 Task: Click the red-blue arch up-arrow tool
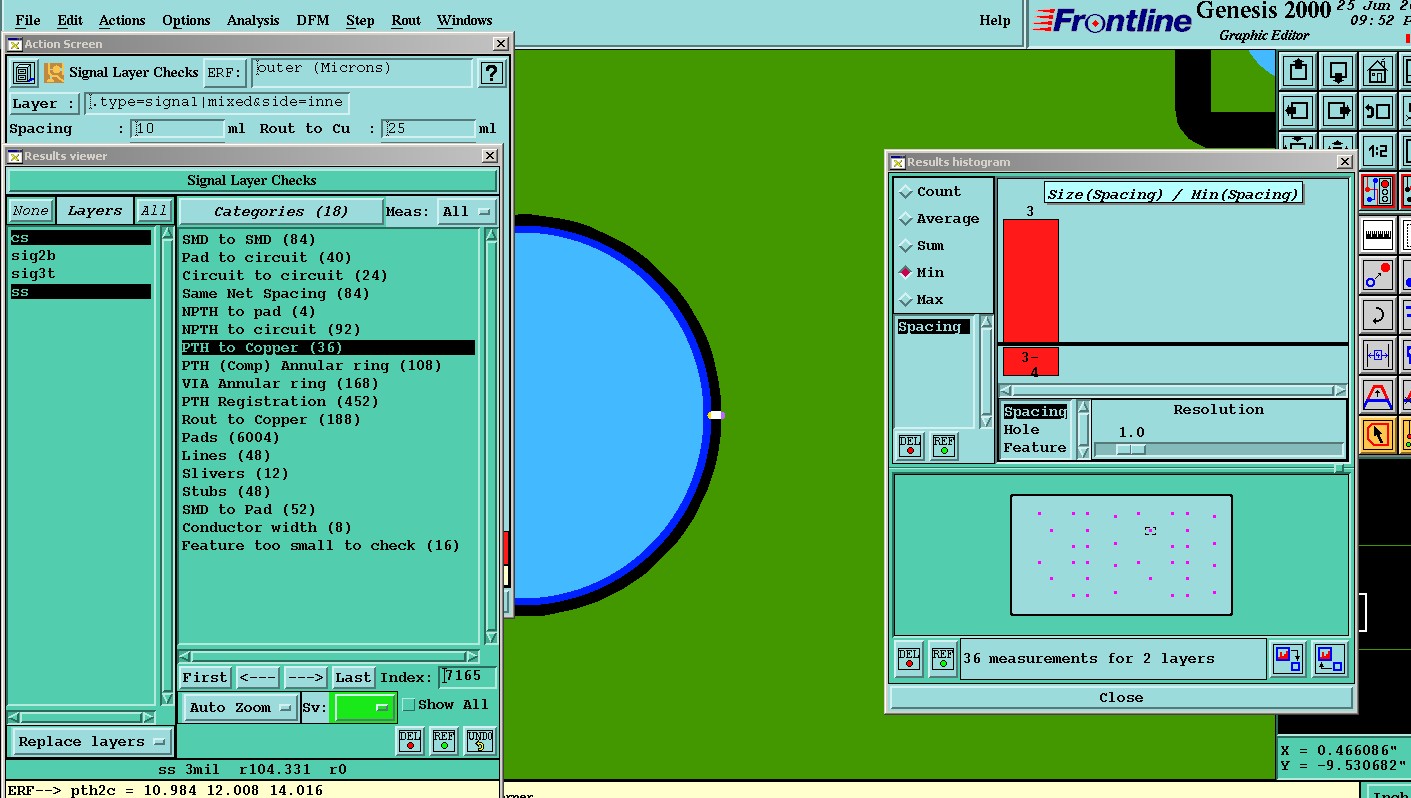click(1378, 395)
